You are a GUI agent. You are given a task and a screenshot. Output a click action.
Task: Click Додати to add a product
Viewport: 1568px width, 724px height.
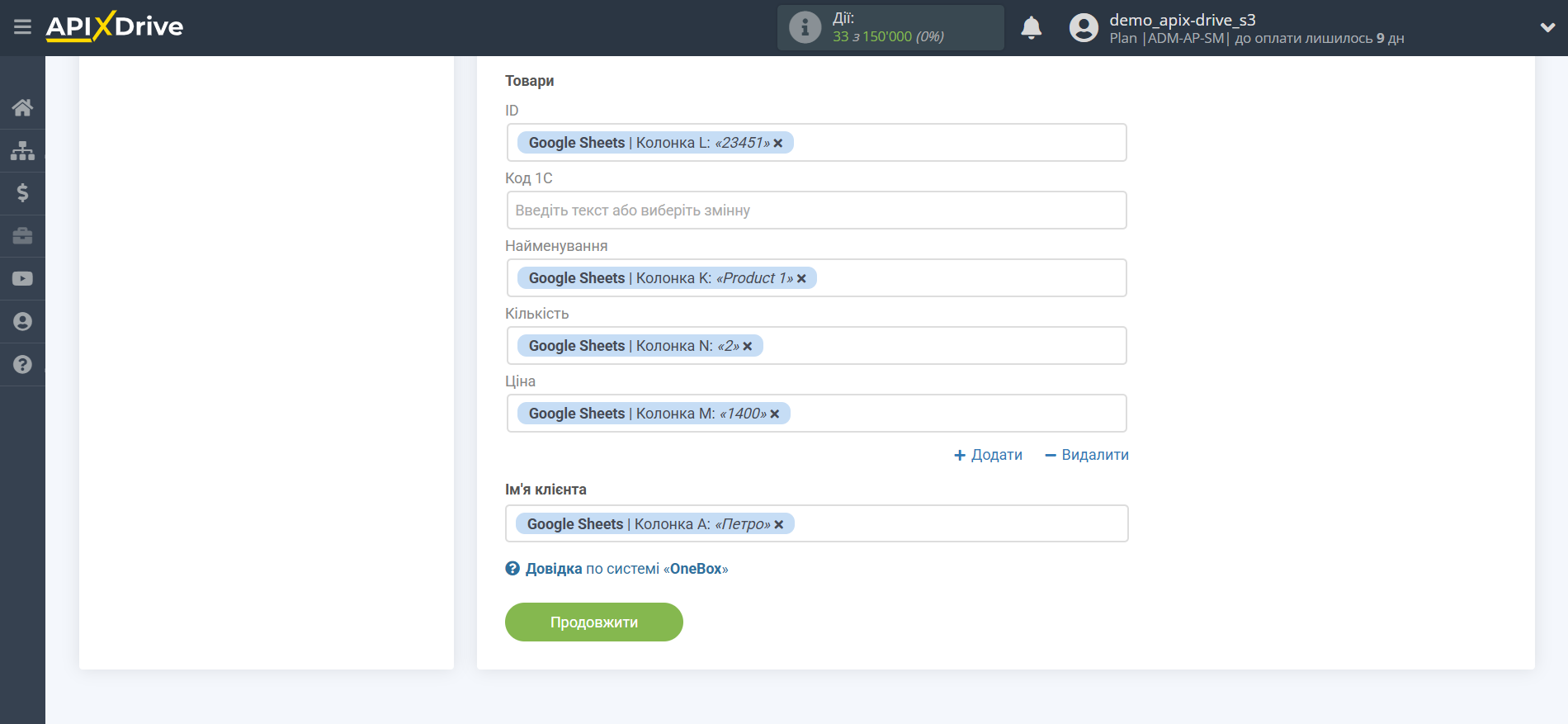988,455
